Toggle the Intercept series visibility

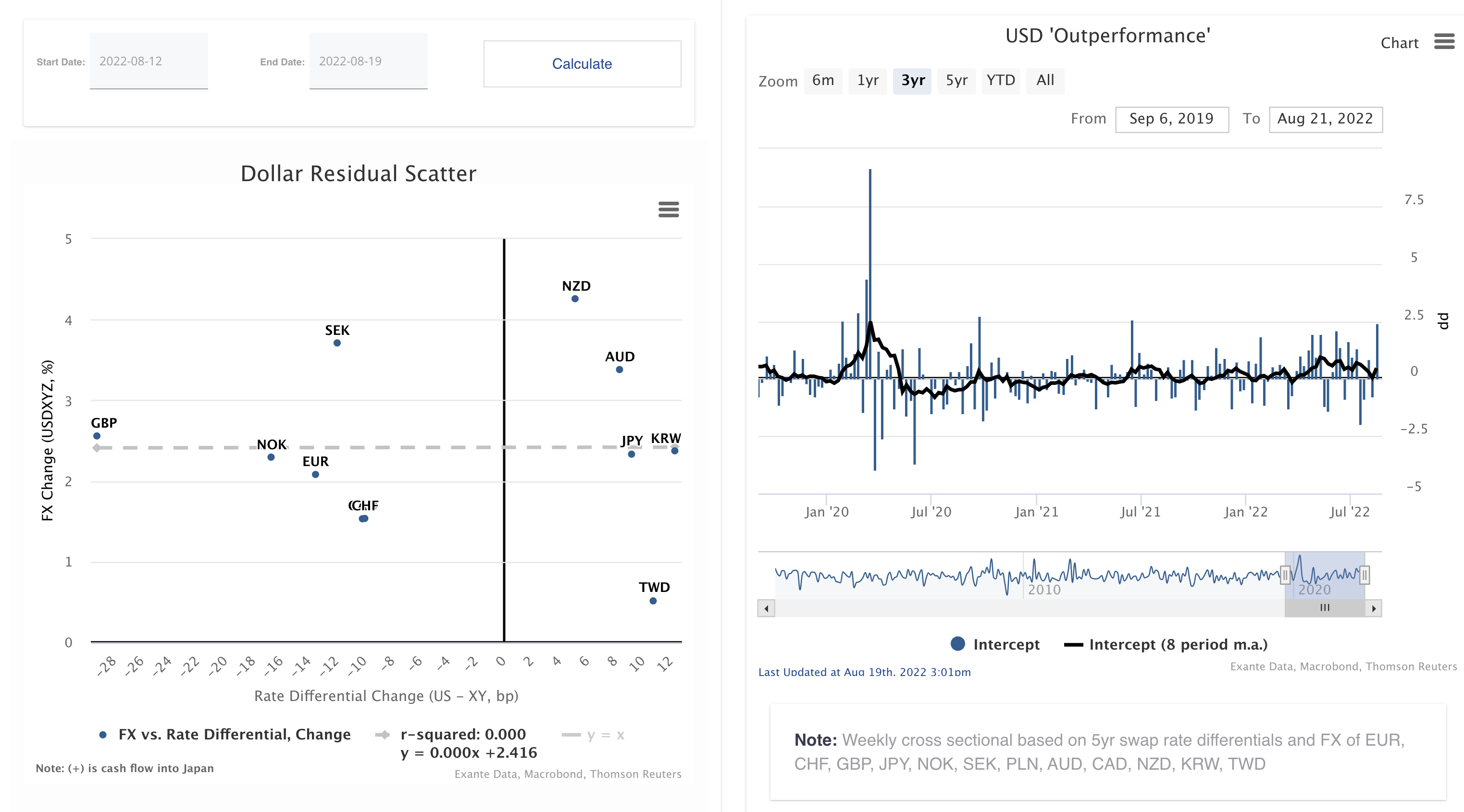coord(1007,644)
